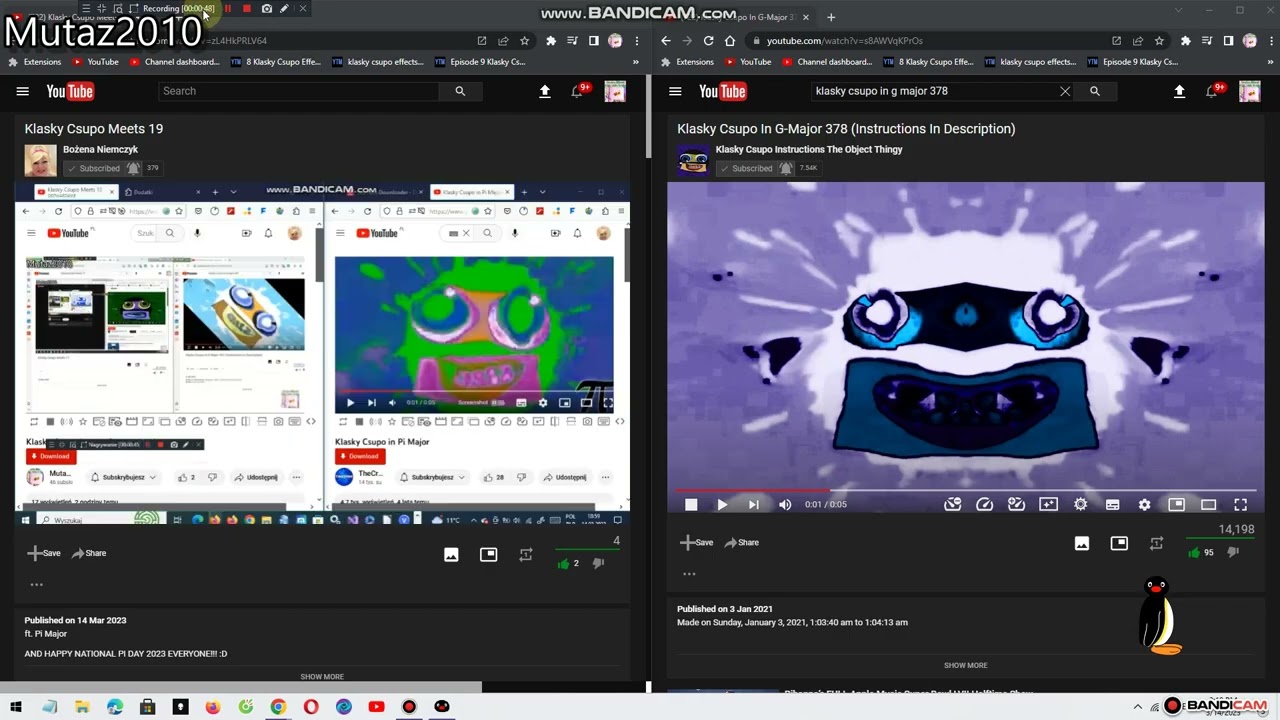The image size is (1280, 720).
Task: Open miniplayer from the G-Major player controls
Action: 1176,505
